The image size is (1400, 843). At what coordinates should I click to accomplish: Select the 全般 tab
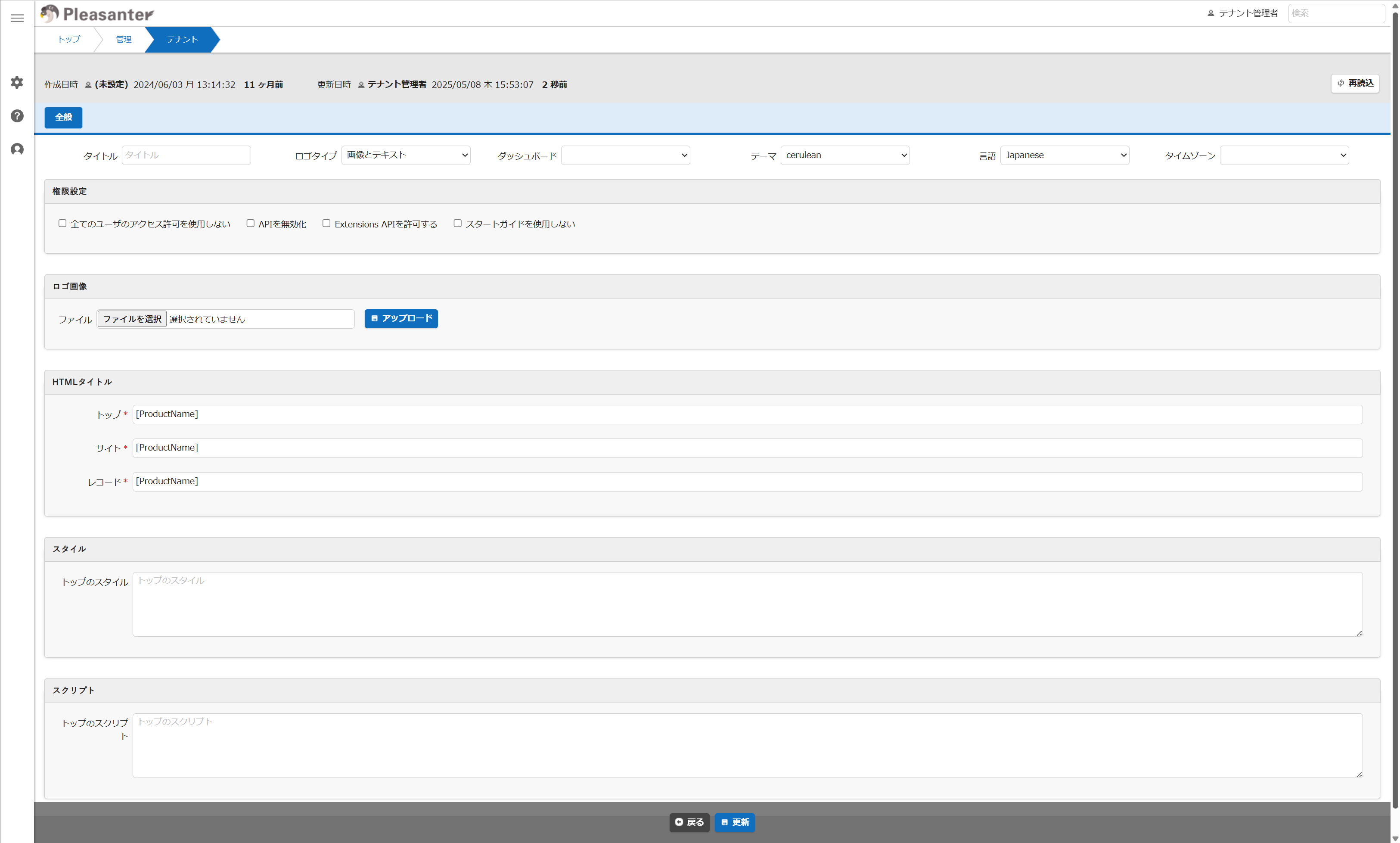[64, 118]
